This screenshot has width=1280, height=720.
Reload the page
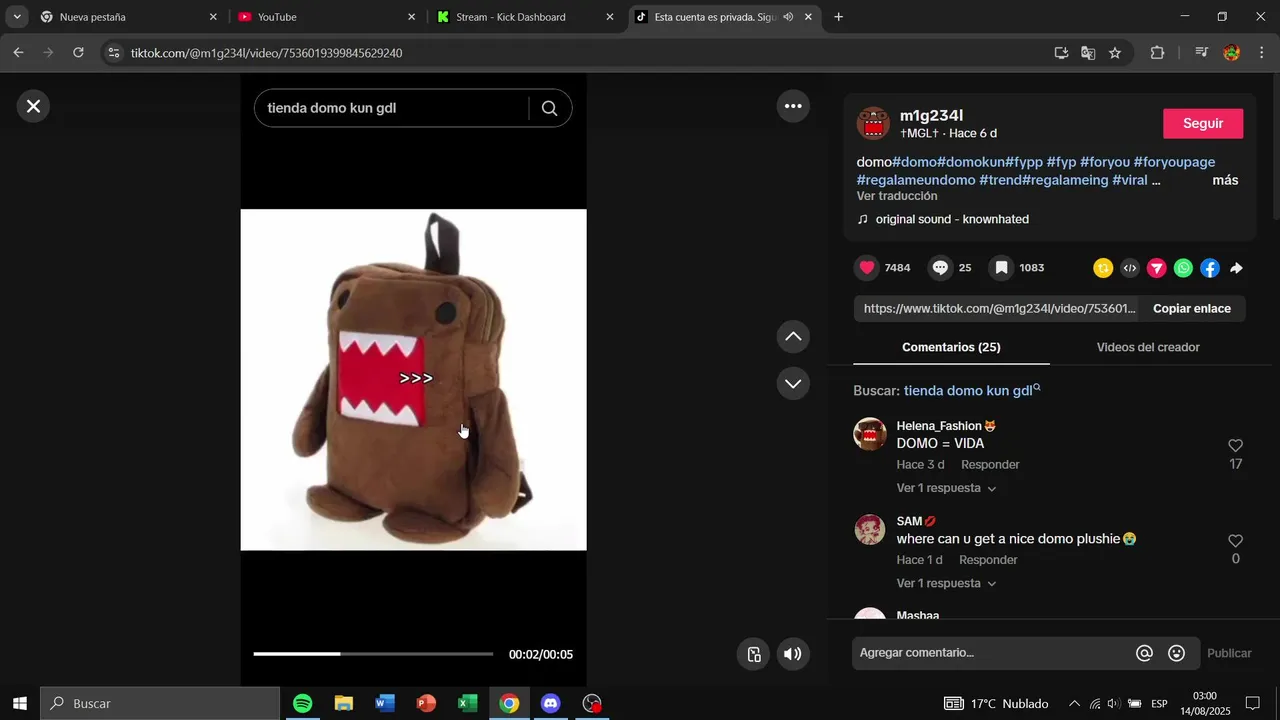click(x=79, y=53)
